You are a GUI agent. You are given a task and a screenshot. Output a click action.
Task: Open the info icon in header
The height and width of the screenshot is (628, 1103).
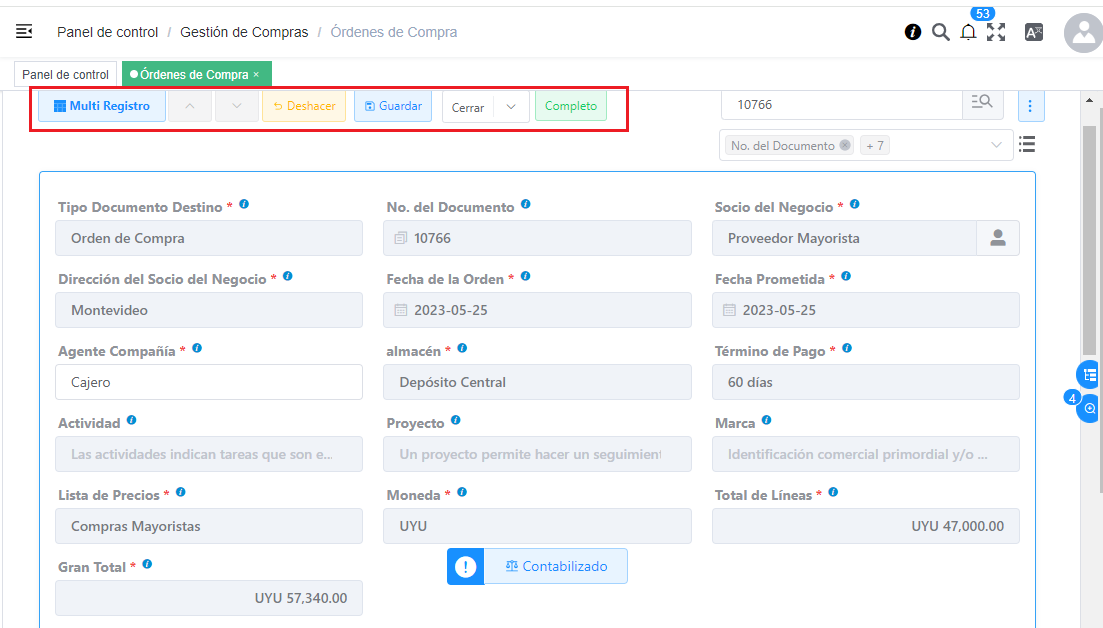tap(912, 32)
